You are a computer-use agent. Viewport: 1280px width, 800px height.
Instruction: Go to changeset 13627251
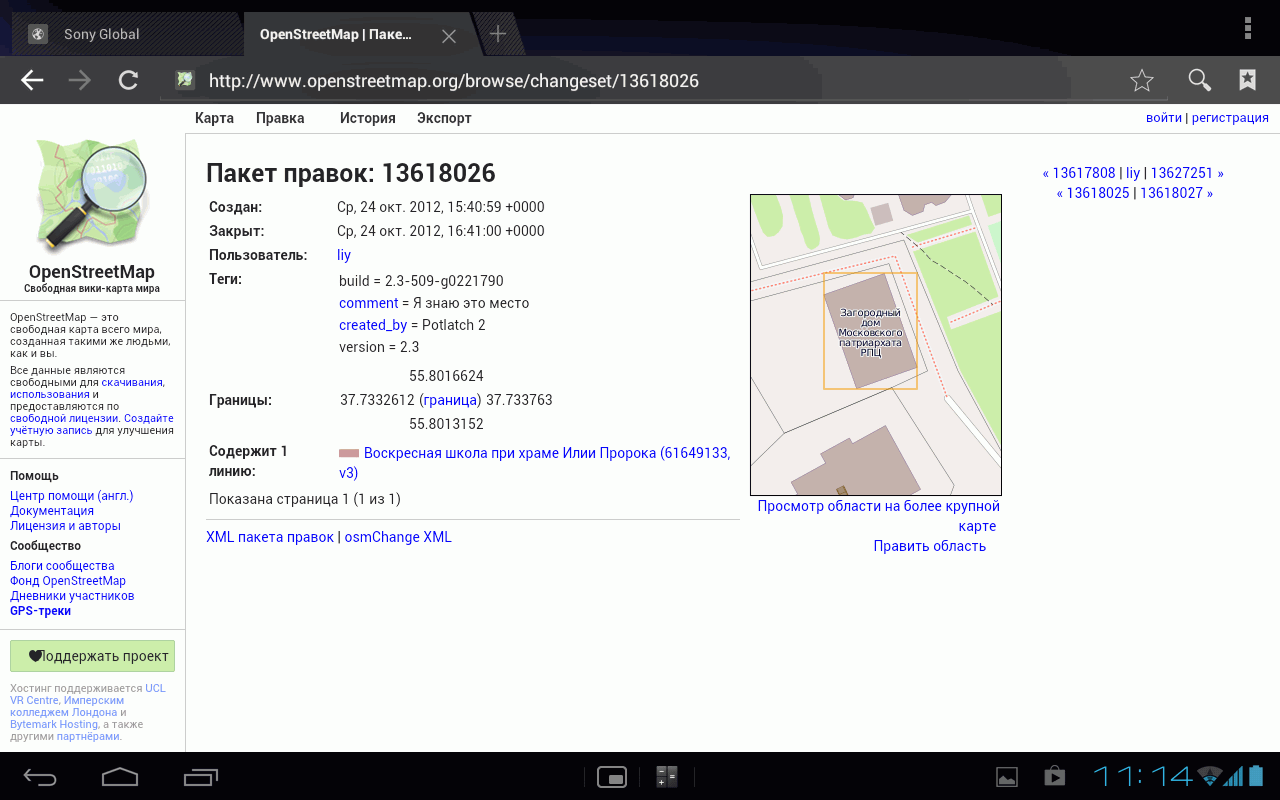click(1181, 173)
